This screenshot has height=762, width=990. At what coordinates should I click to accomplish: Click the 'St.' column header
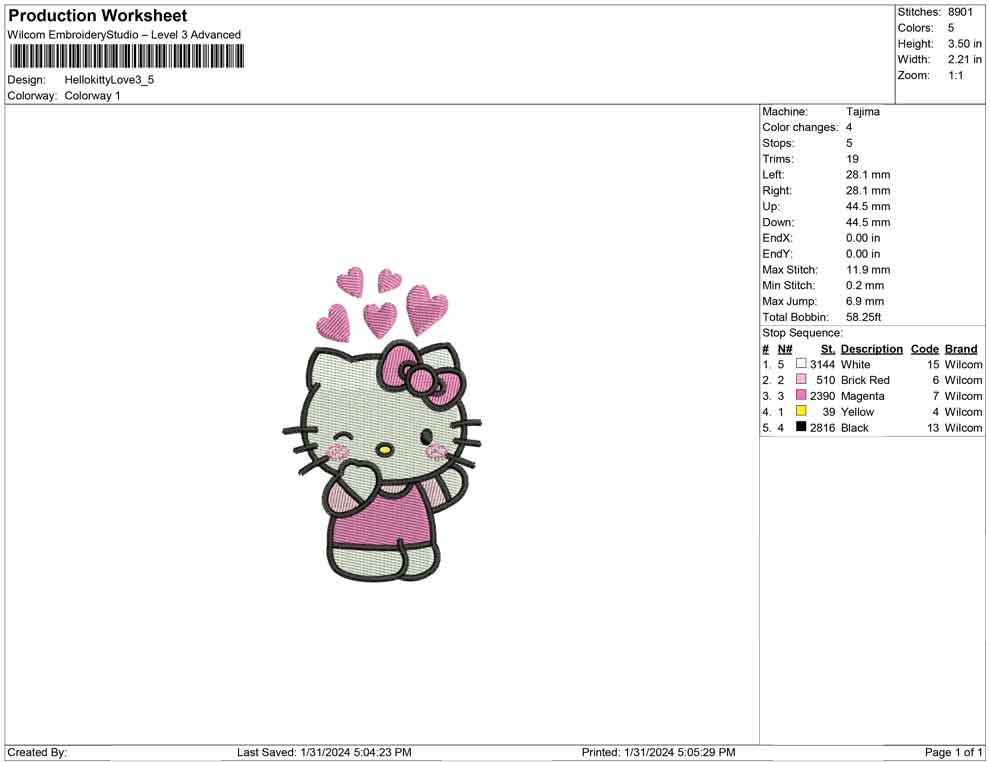(x=828, y=349)
